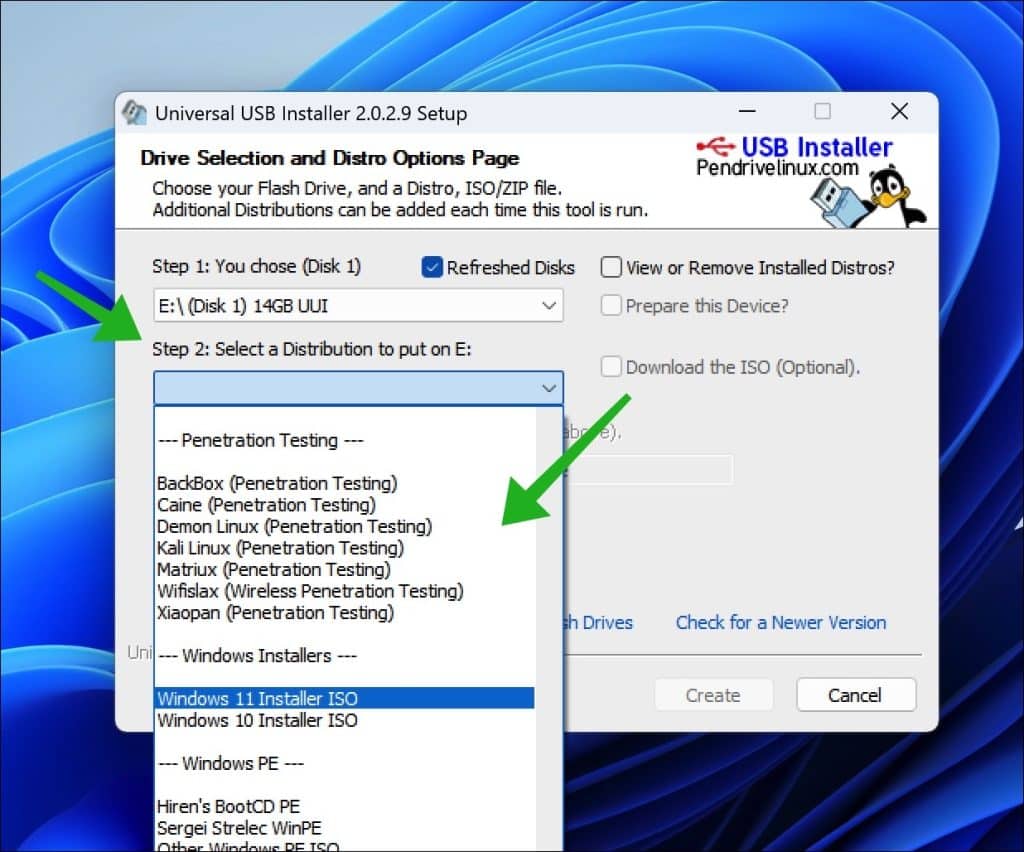Choose Kali Linux (Penetration Testing)

280,548
